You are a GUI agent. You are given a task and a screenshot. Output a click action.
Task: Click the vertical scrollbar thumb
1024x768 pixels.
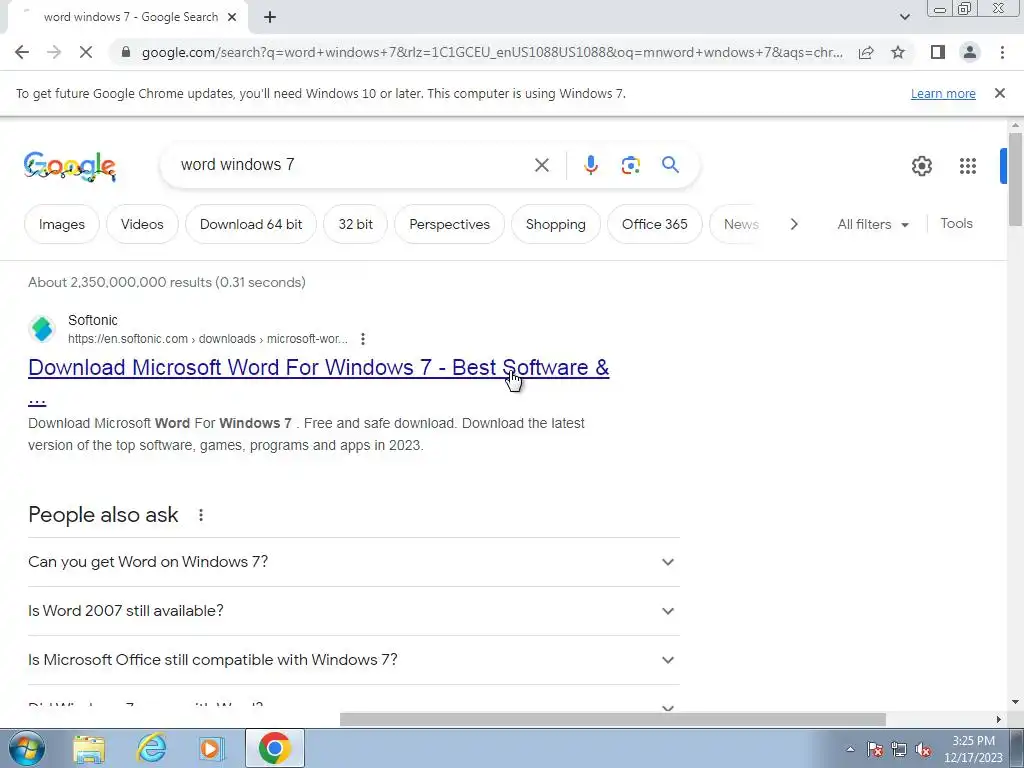click(x=1015, y=180)
